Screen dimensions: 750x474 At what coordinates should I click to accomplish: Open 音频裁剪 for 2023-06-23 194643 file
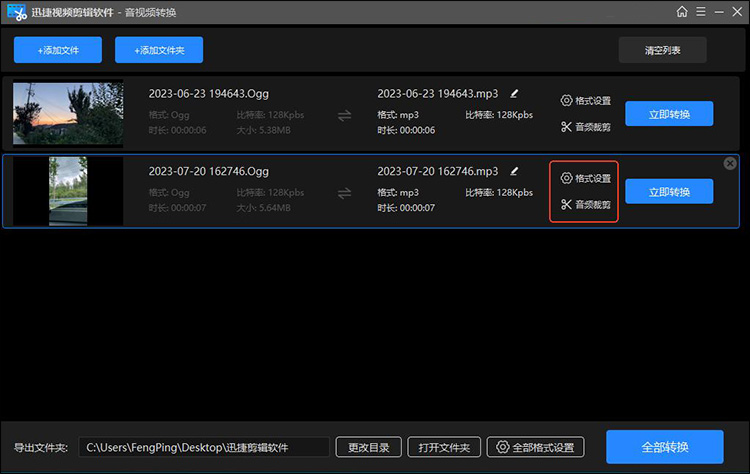coord(585,127)
